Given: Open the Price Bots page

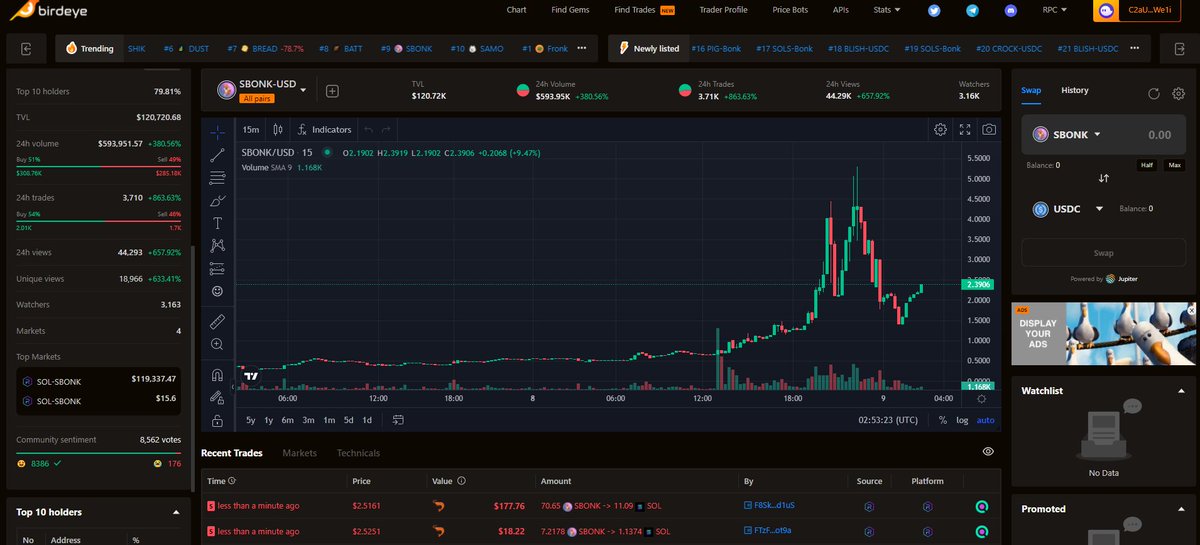Looking at the screenshot, I should (791, 10).
